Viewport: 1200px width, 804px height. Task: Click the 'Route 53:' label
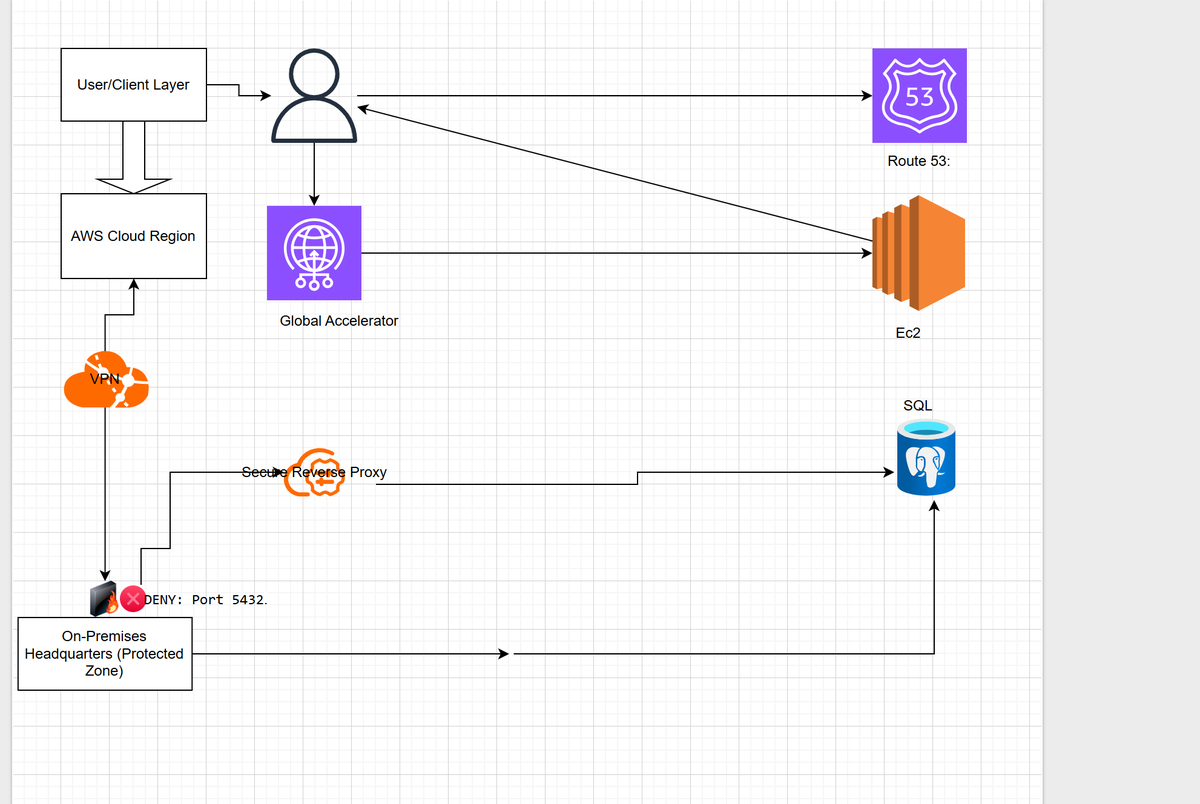point(918,161)
